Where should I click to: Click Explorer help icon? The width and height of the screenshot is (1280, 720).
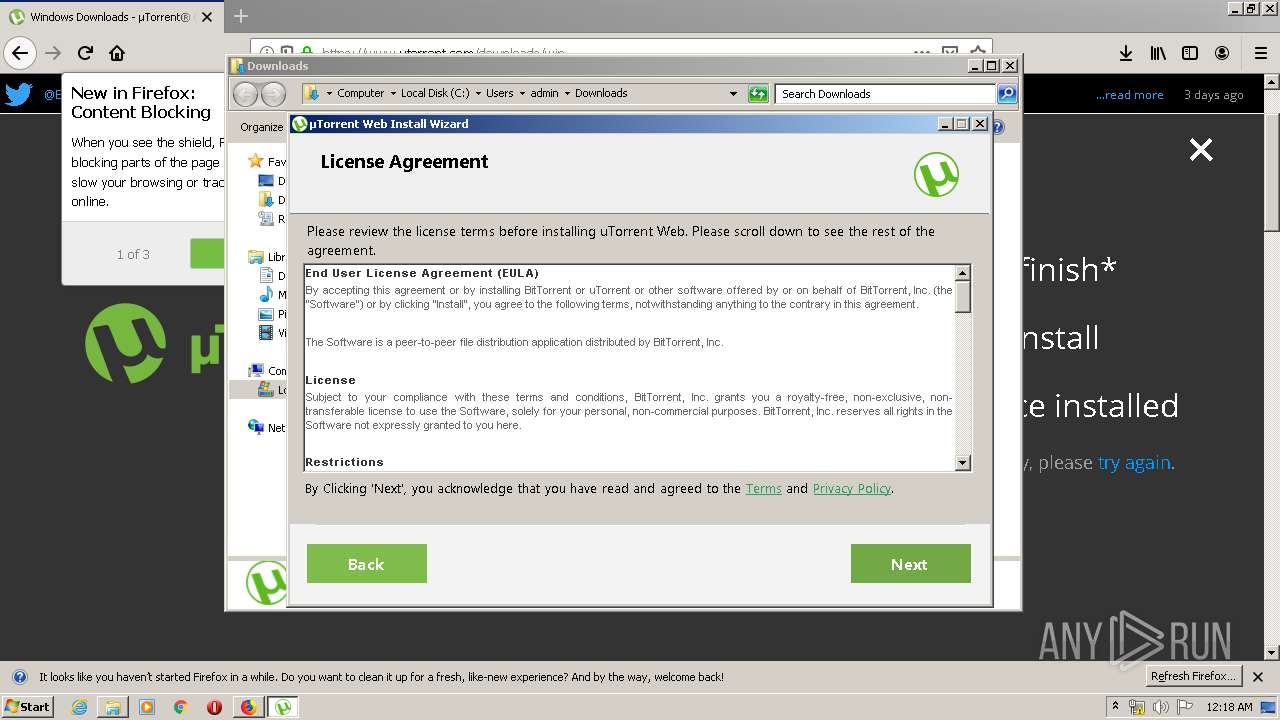click(x=998, y=127)
